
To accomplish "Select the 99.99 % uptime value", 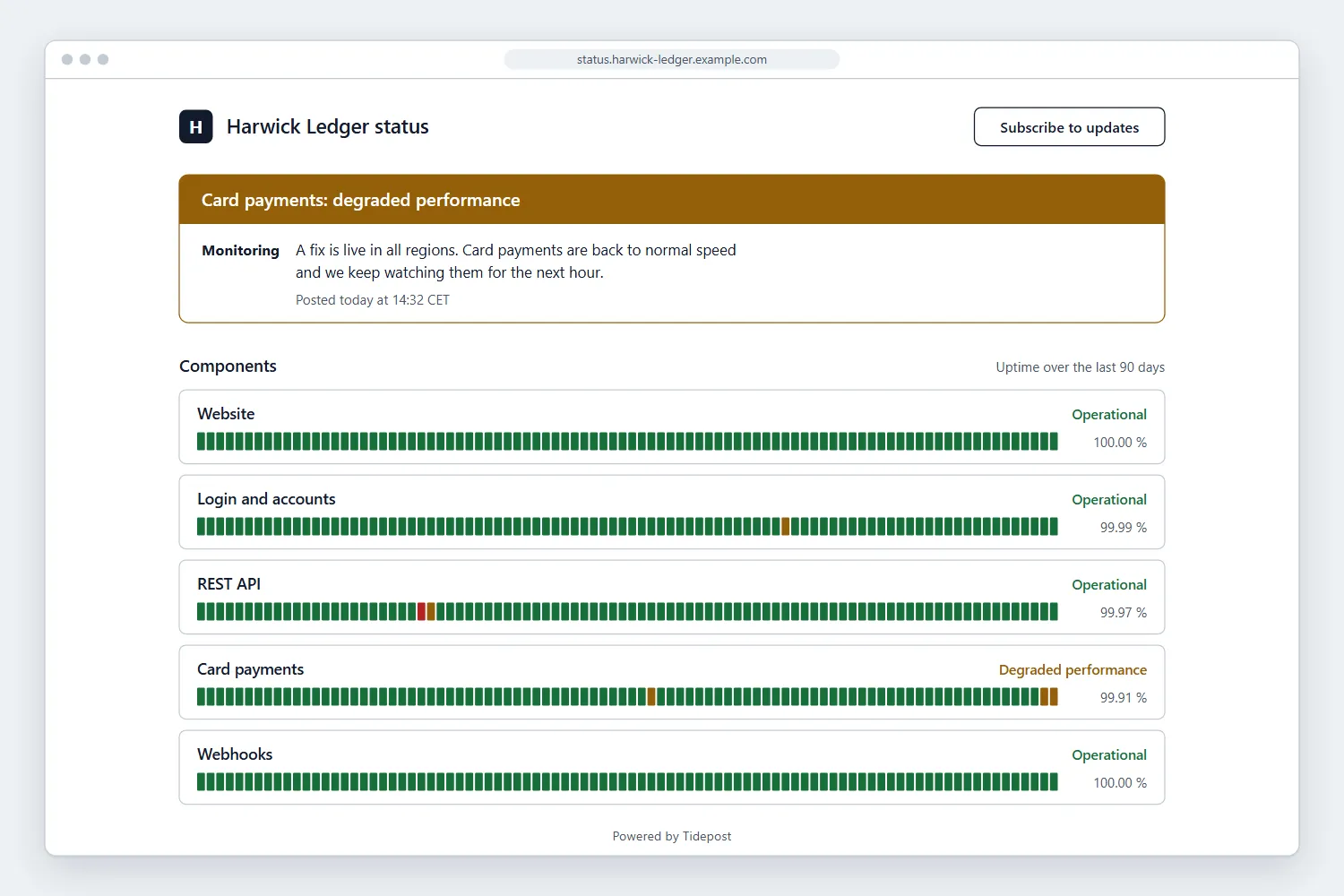I will (1124, 528).
